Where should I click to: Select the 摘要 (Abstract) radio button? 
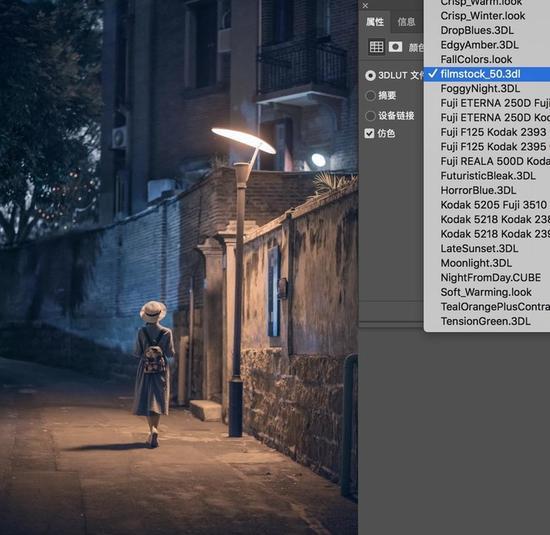coord(370,95)
